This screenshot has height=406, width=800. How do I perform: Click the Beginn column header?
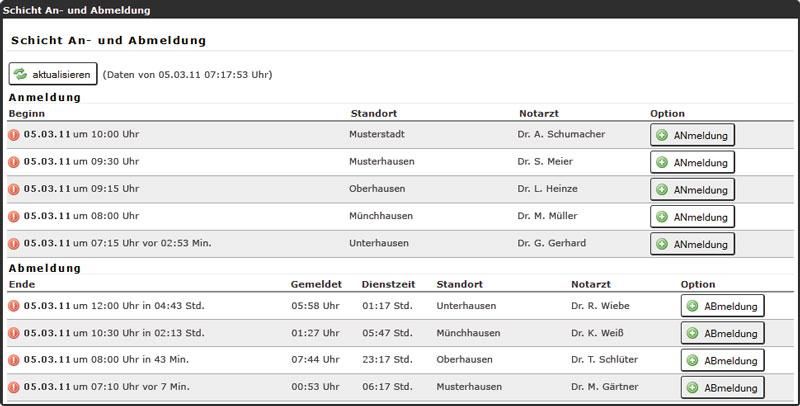pyautogui.click(x=27, y=114)
